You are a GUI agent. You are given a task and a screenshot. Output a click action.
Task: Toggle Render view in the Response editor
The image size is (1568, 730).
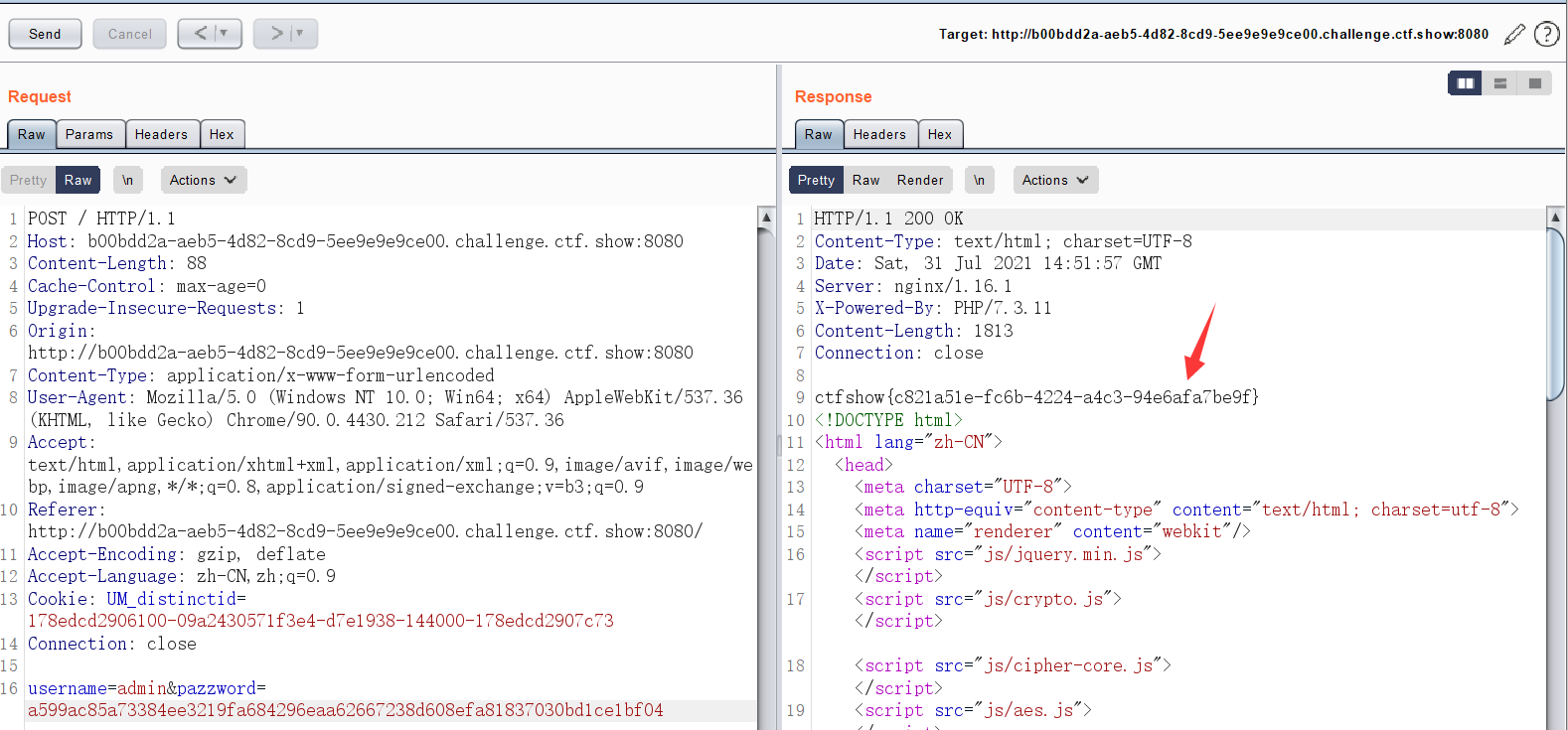pos(920,180)
